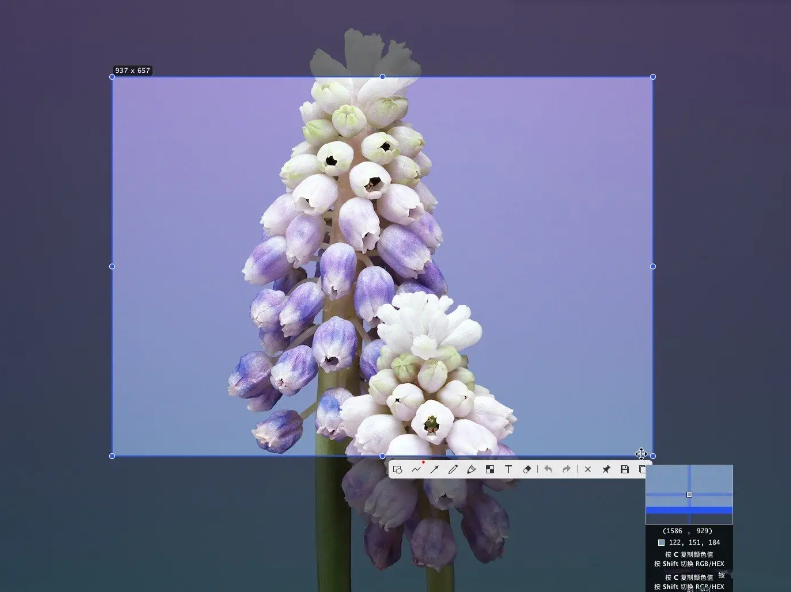Pin the screenshot to screen
Viewport: 791px width, 592px height.
pyautogui.click(x=606, y=469)
